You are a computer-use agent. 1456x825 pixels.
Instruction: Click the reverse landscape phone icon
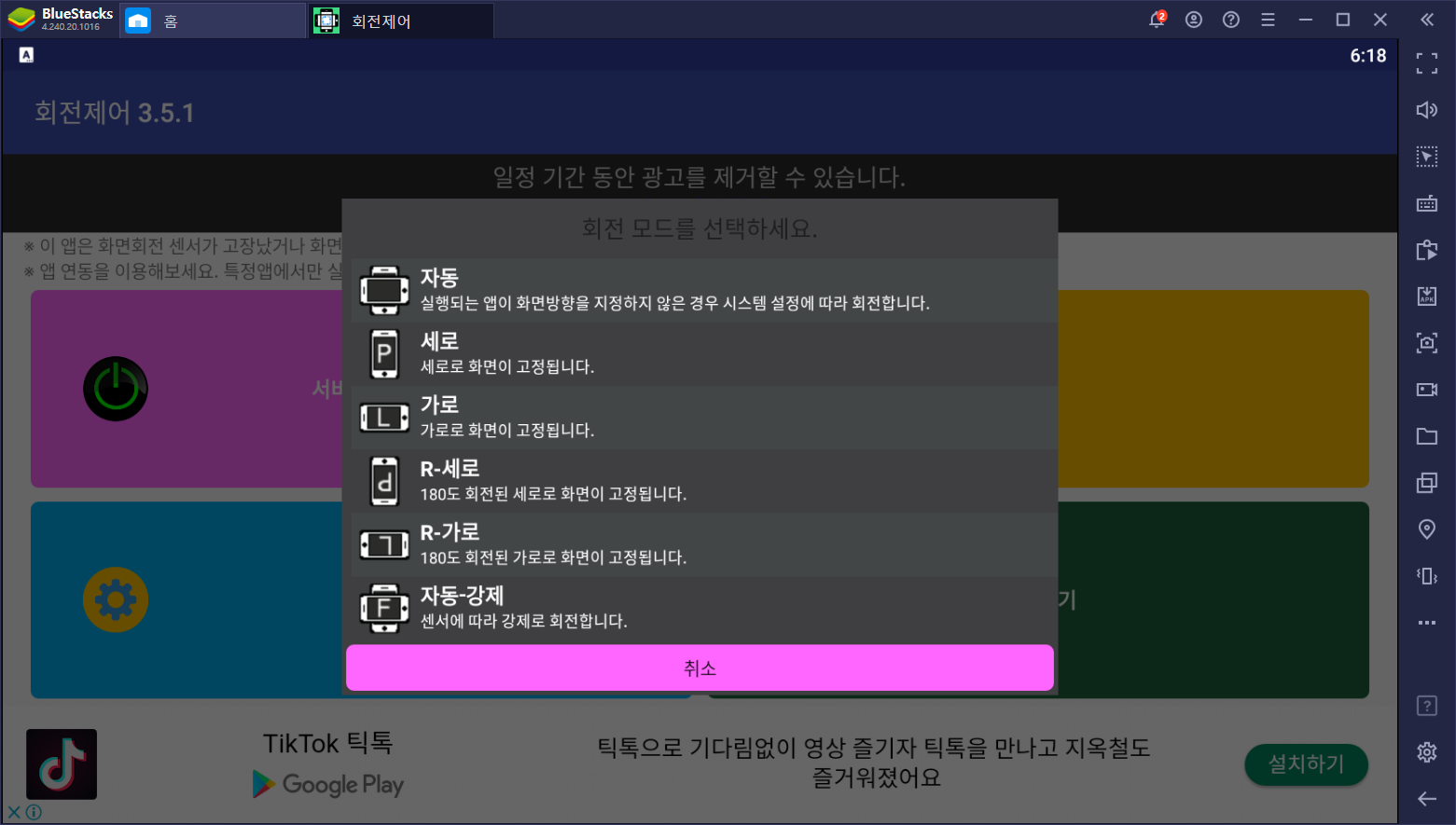tap(384, 544)
